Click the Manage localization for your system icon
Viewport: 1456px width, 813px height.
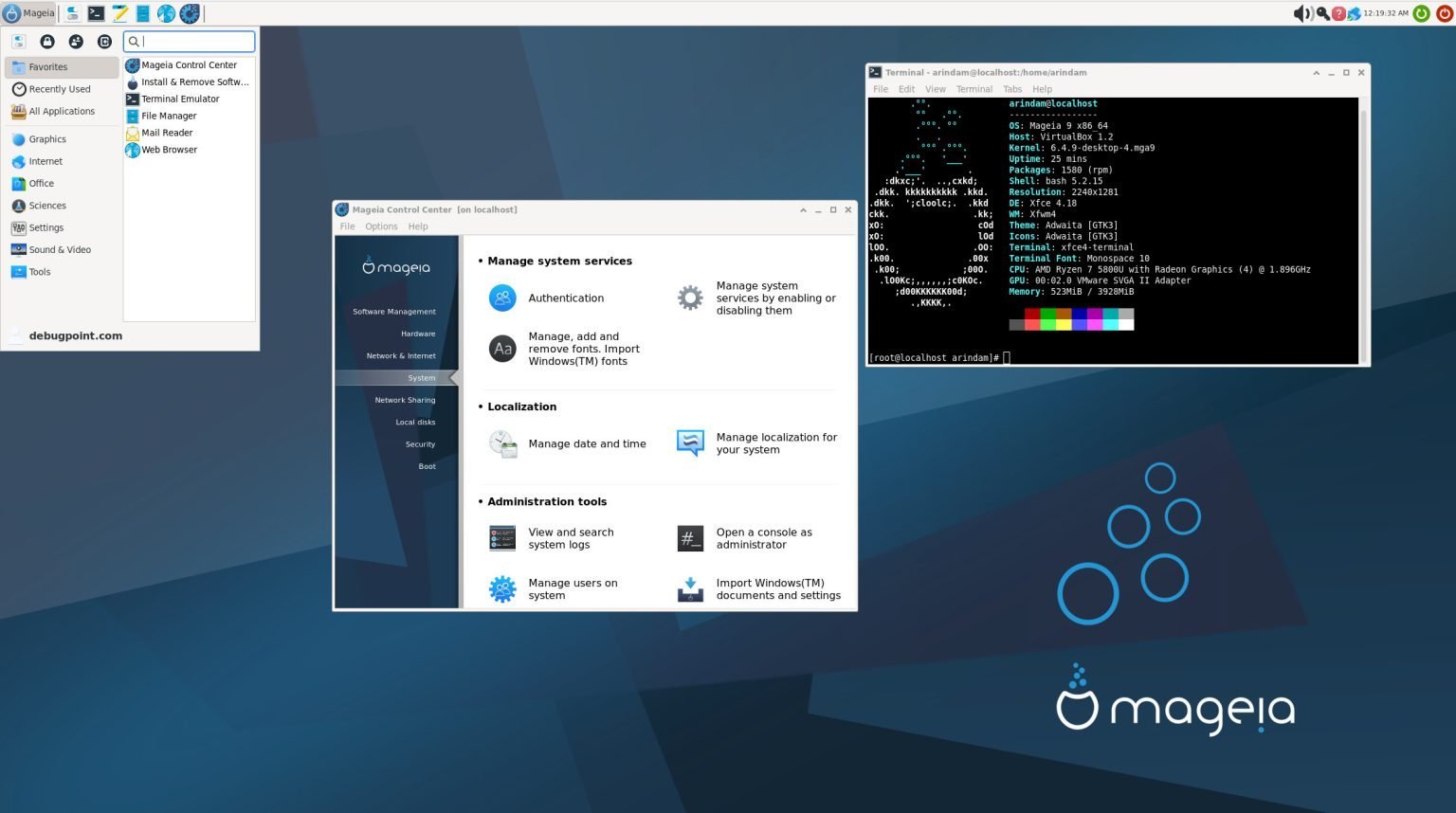(x=690, y=443)
